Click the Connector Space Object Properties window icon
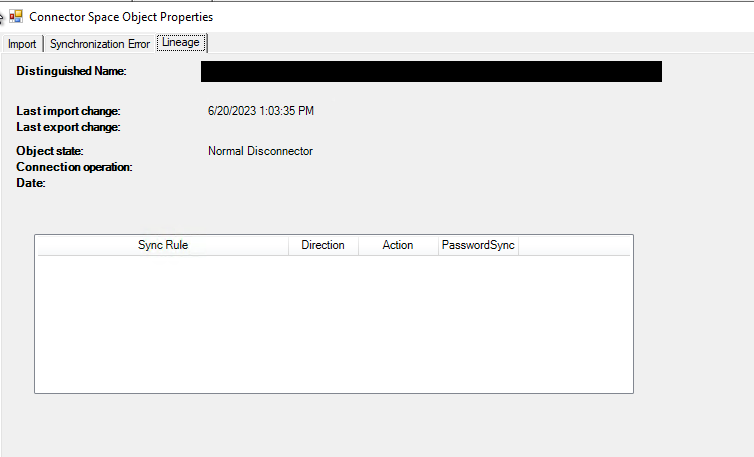 point(16,17)
